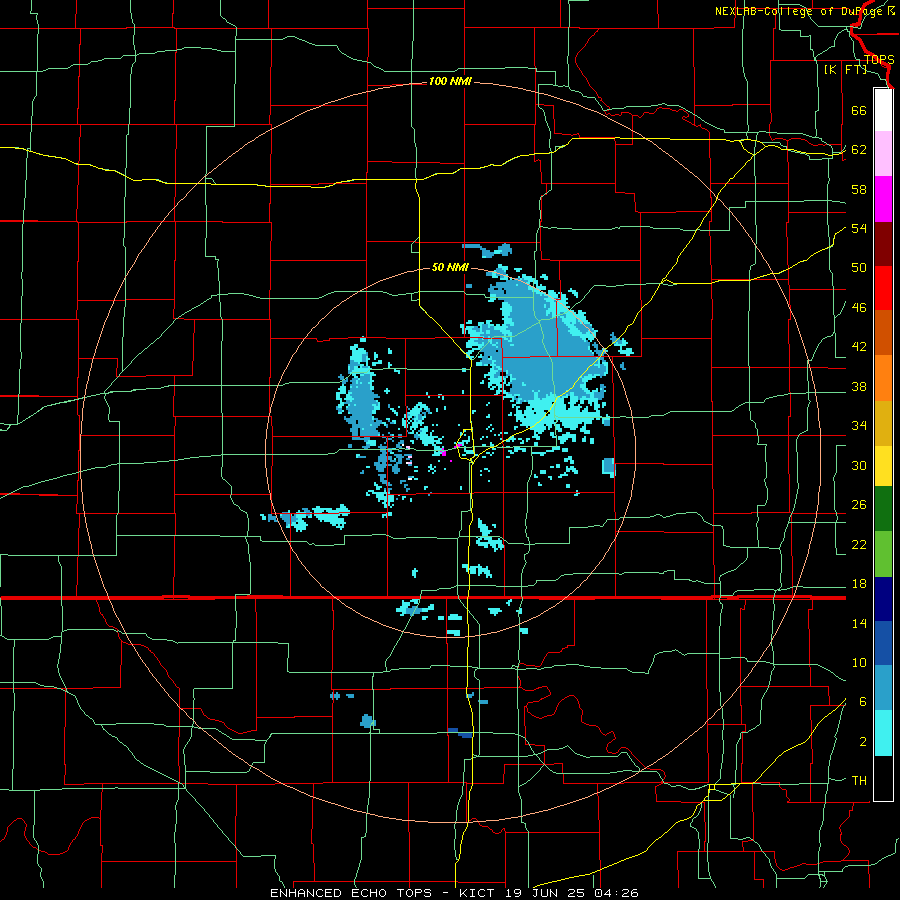Click the light pink swatch on the tops scale
The width and height of the screenshot is (900, 900).
(x=883, y=154)
